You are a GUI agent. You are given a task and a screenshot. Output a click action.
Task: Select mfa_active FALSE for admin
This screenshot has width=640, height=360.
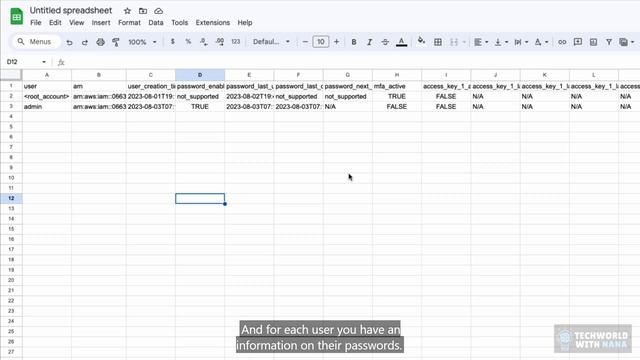(397, 107)
